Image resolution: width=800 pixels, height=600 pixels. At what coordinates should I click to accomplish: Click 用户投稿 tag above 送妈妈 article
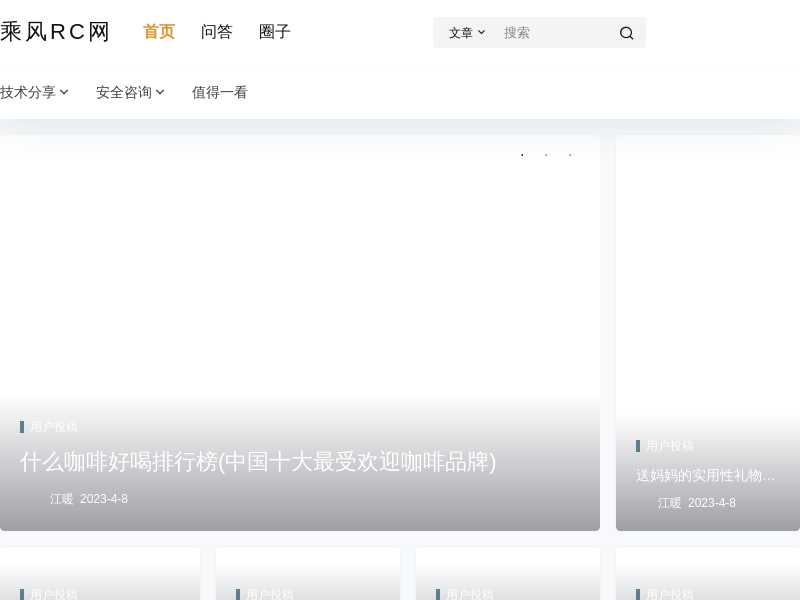669,446
